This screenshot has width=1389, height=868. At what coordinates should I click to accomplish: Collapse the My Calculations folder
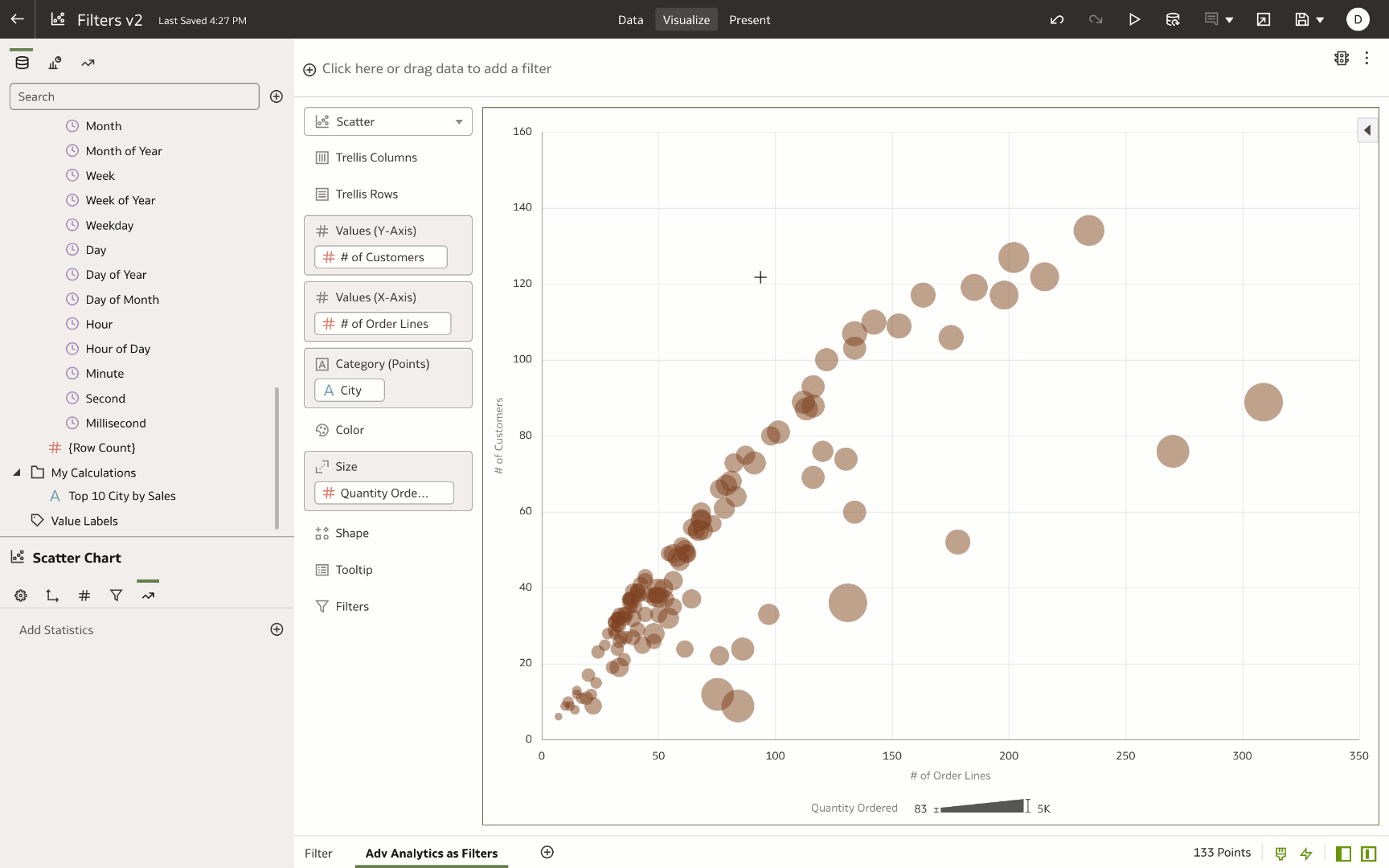click(18, 473)
